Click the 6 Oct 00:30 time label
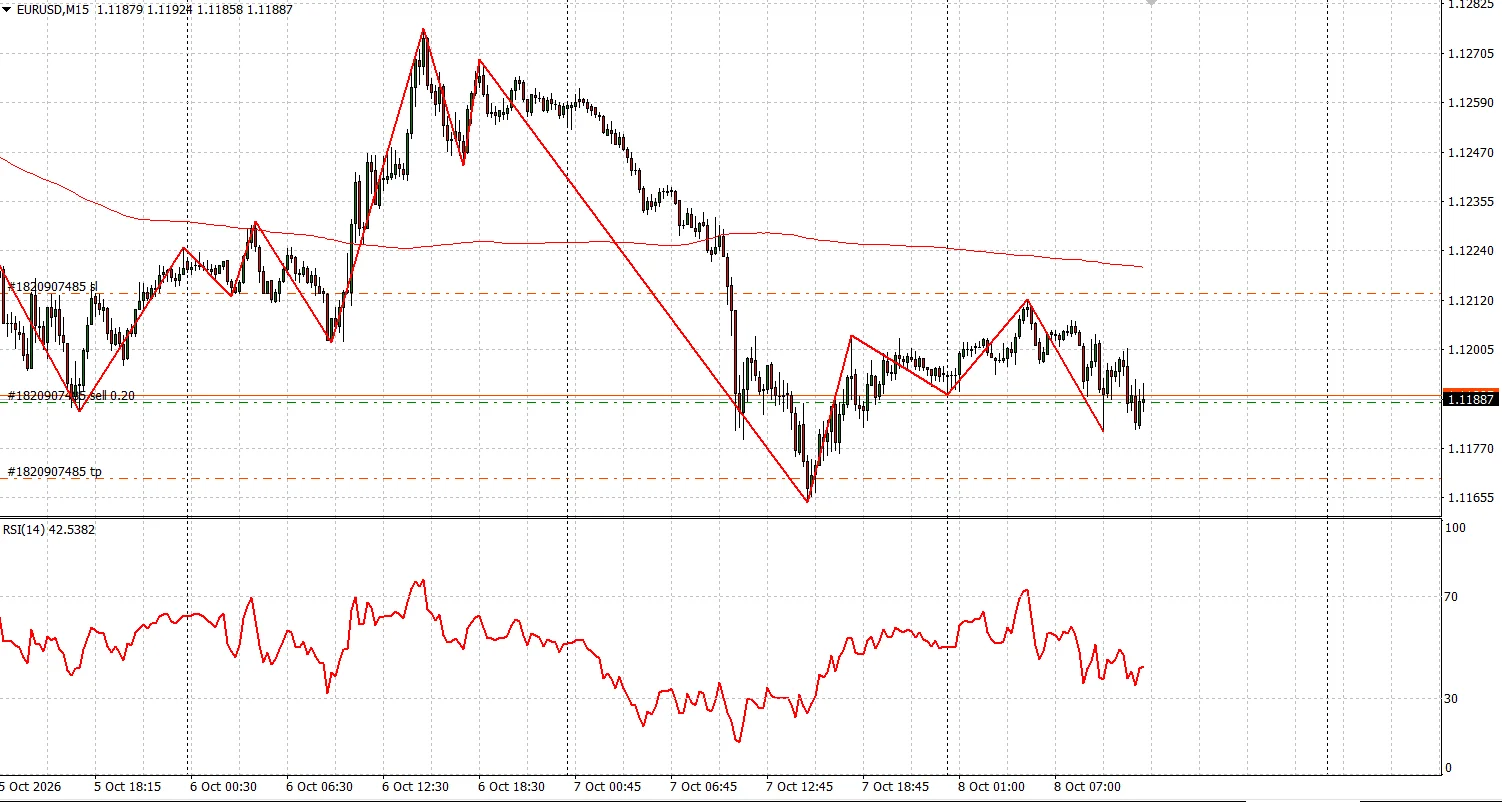Viewport: 1502px width, 802px height. 223,787
